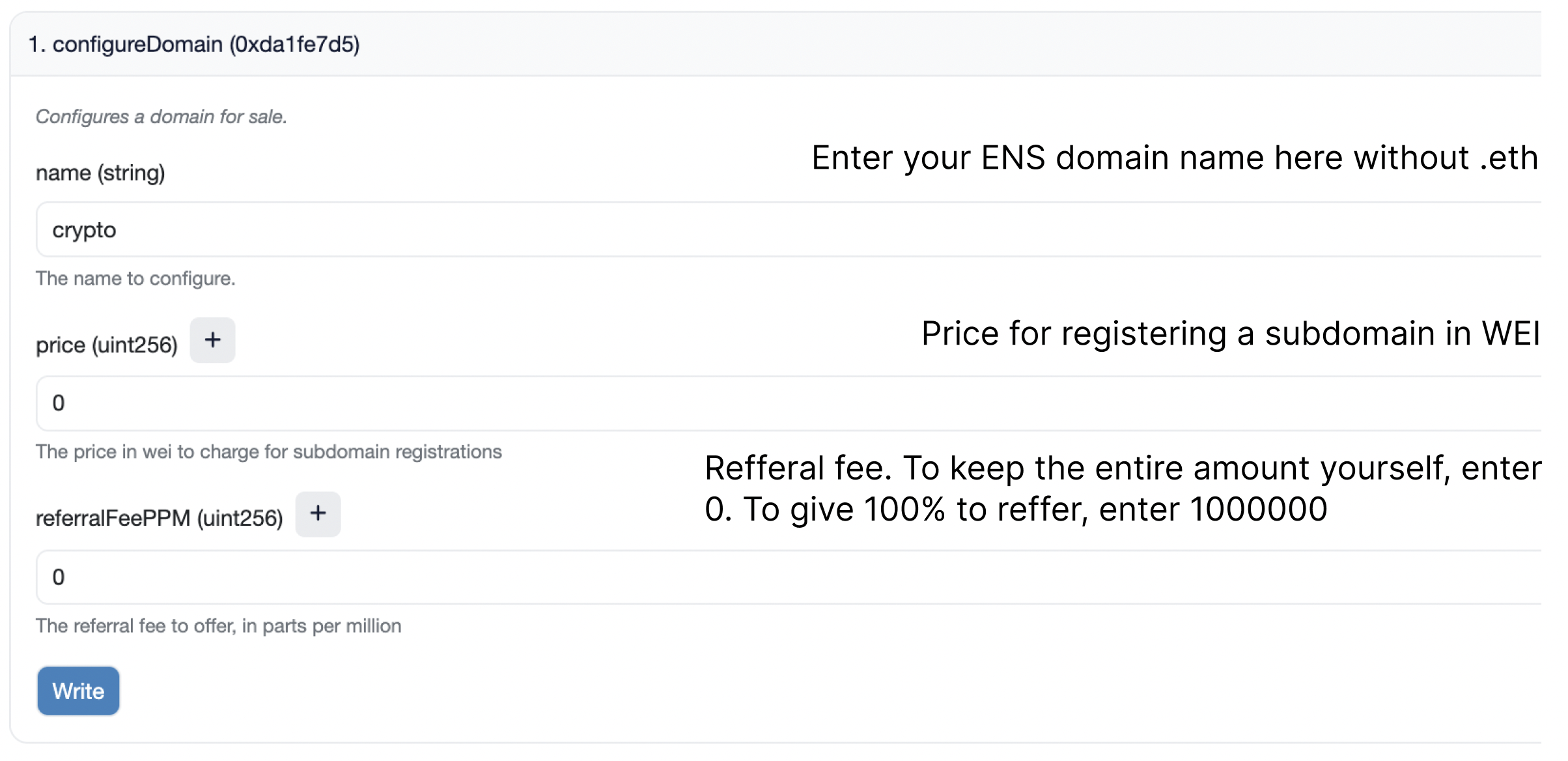Screen dimensions: 1568x761
Task: Click the zero value in referral fee box
Action: [59, 577]
